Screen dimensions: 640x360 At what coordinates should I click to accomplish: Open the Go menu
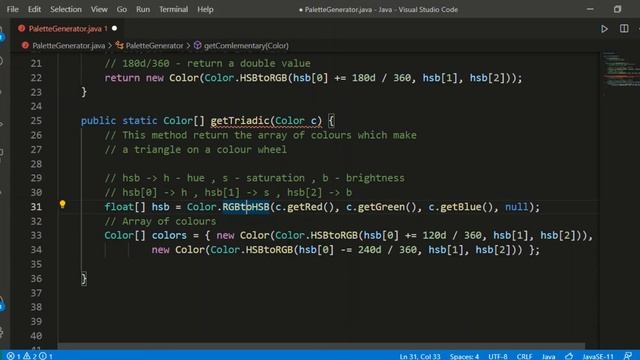122,9
